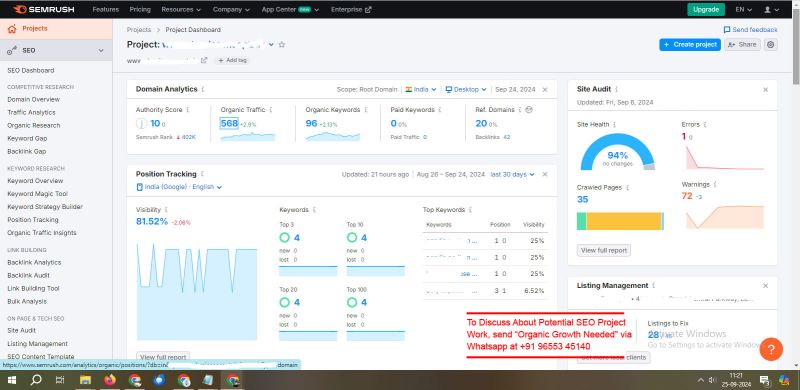800x390 pixels.
Task: Click the Share button
Action: [742, 44]
